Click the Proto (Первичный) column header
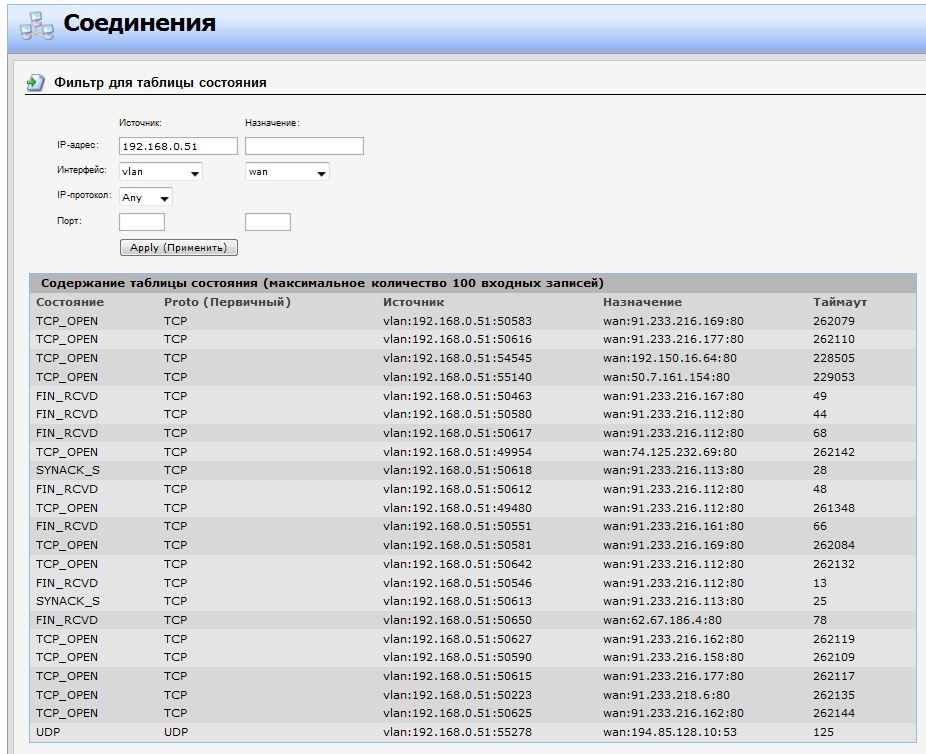The width and height of the screenshot is (926, 754). coord(227,302)
